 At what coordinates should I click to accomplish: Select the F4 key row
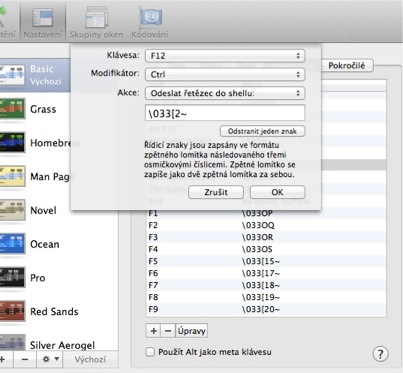click(x=266, y=249)
